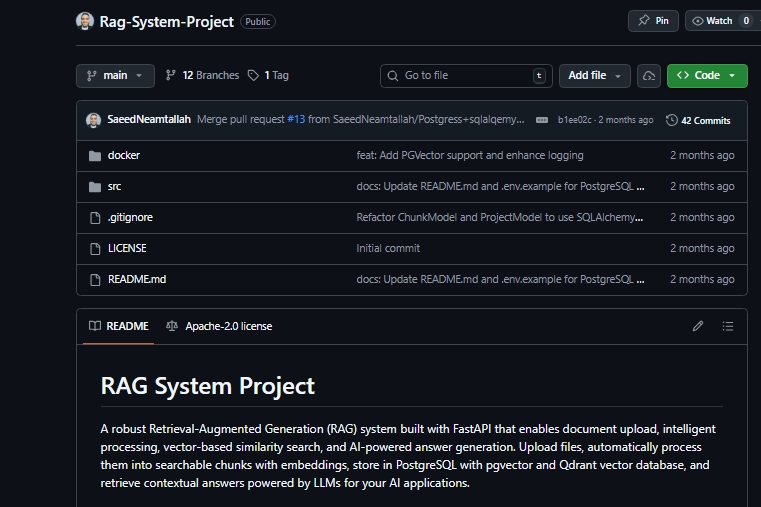Open the README.md file
Viewport: 761px width, 507px height.
pyautogui.click(x=137, y=279)
